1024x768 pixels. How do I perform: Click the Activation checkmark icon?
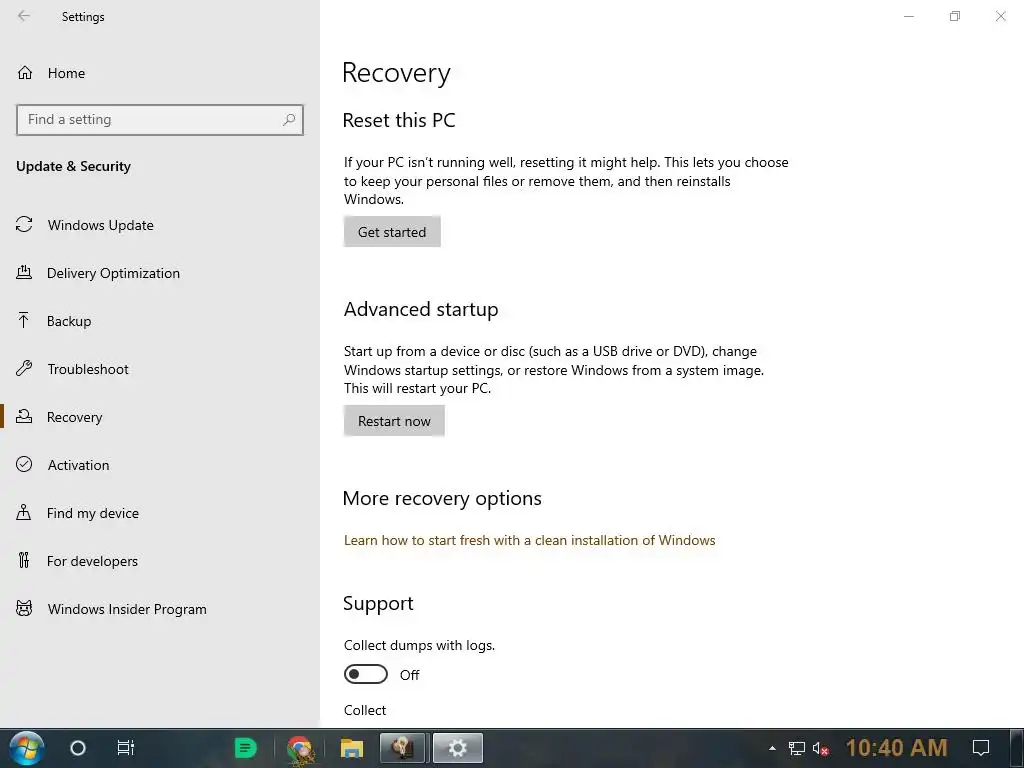point(24,464)
